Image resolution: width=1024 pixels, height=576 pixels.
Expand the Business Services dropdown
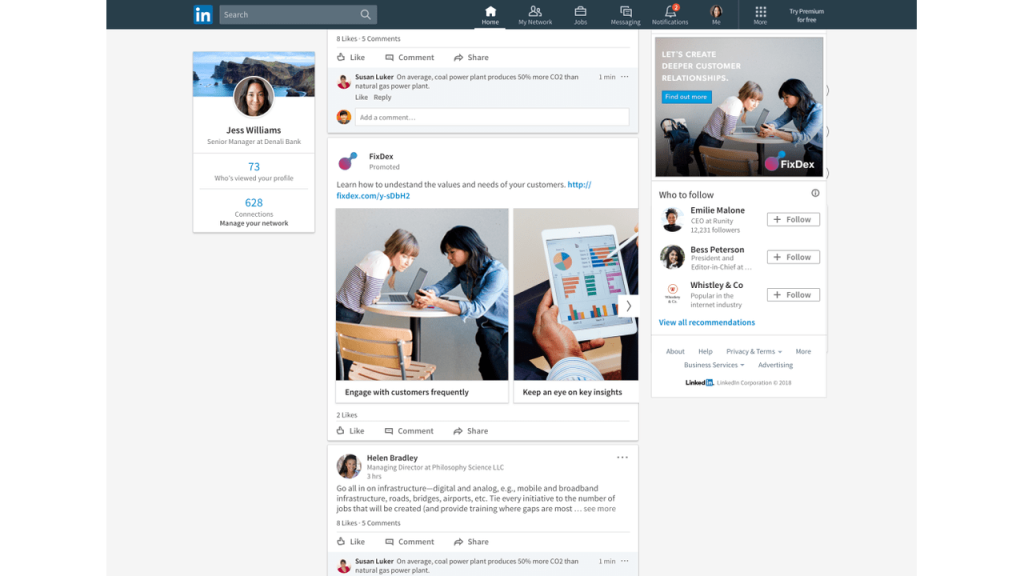click(714, 365)
